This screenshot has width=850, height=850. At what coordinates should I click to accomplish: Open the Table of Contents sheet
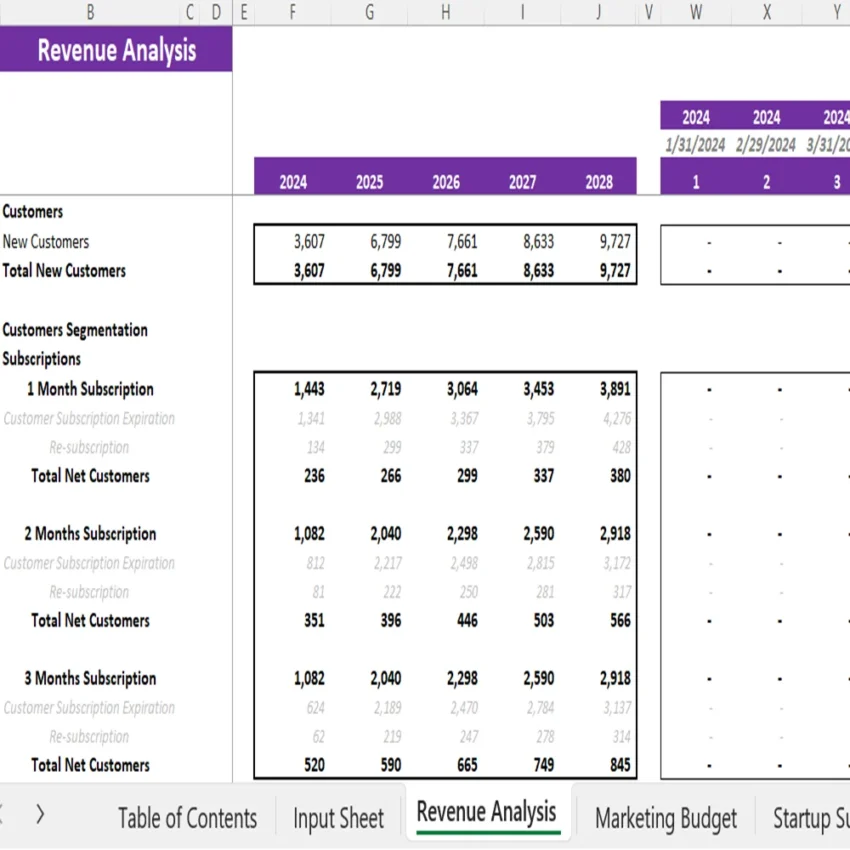(187, 818)
